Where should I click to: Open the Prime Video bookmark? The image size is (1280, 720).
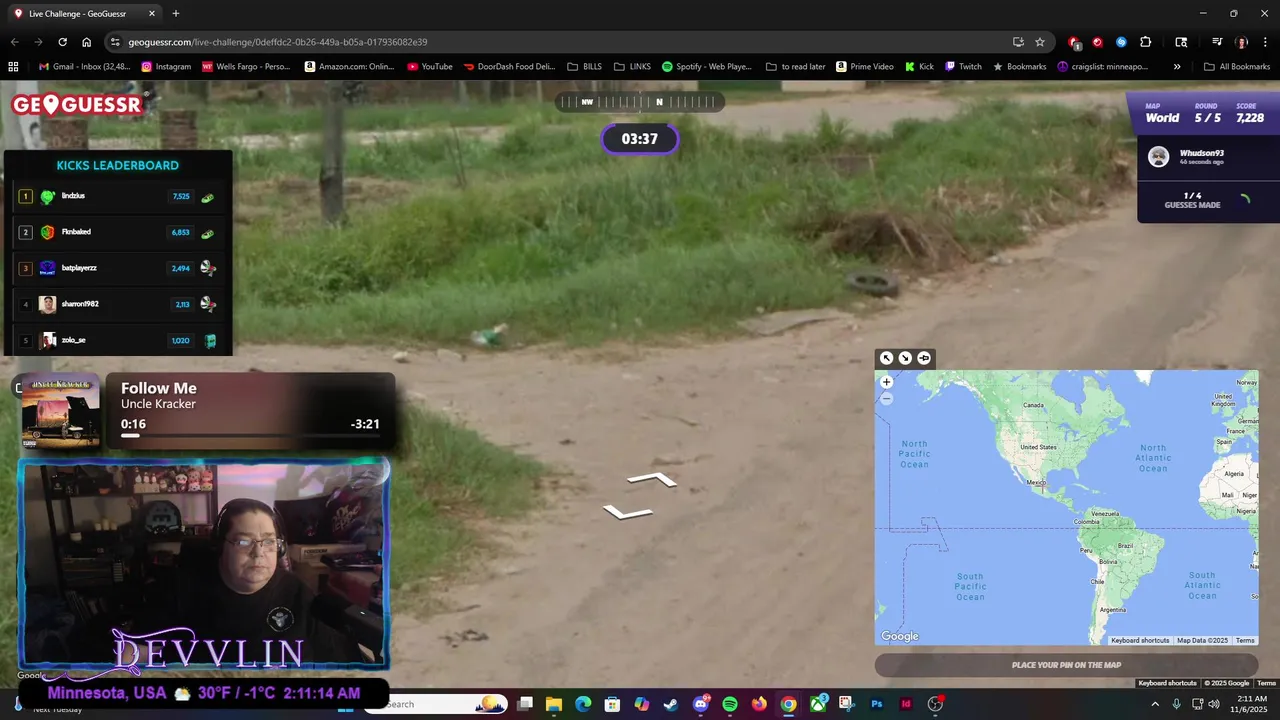[865, 67]
